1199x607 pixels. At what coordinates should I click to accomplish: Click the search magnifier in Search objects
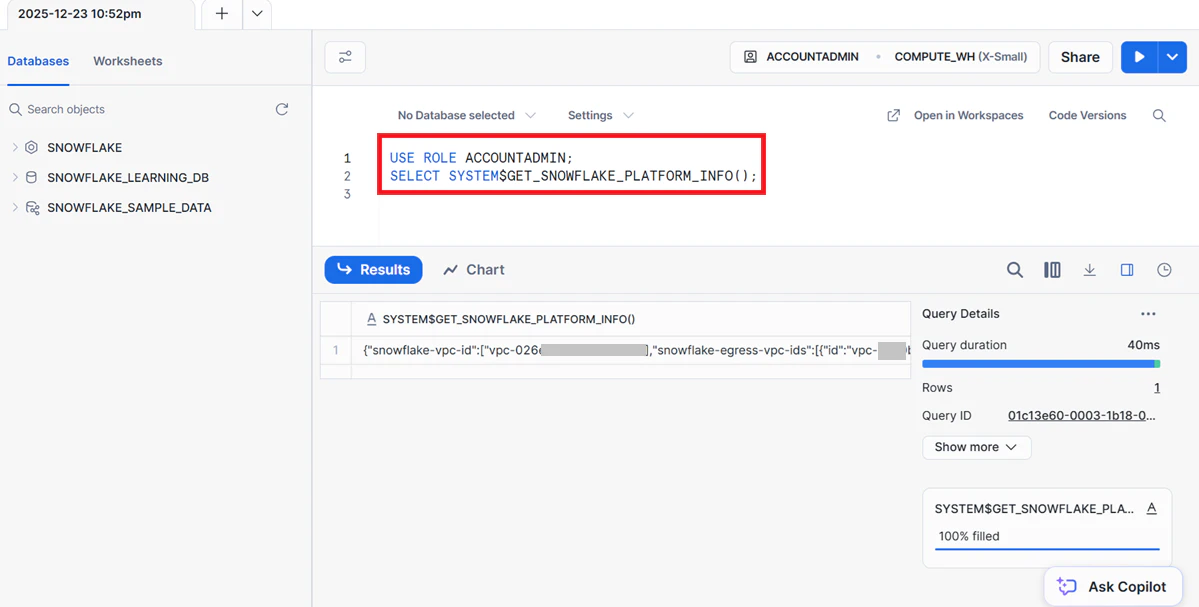tap(15, 109)
